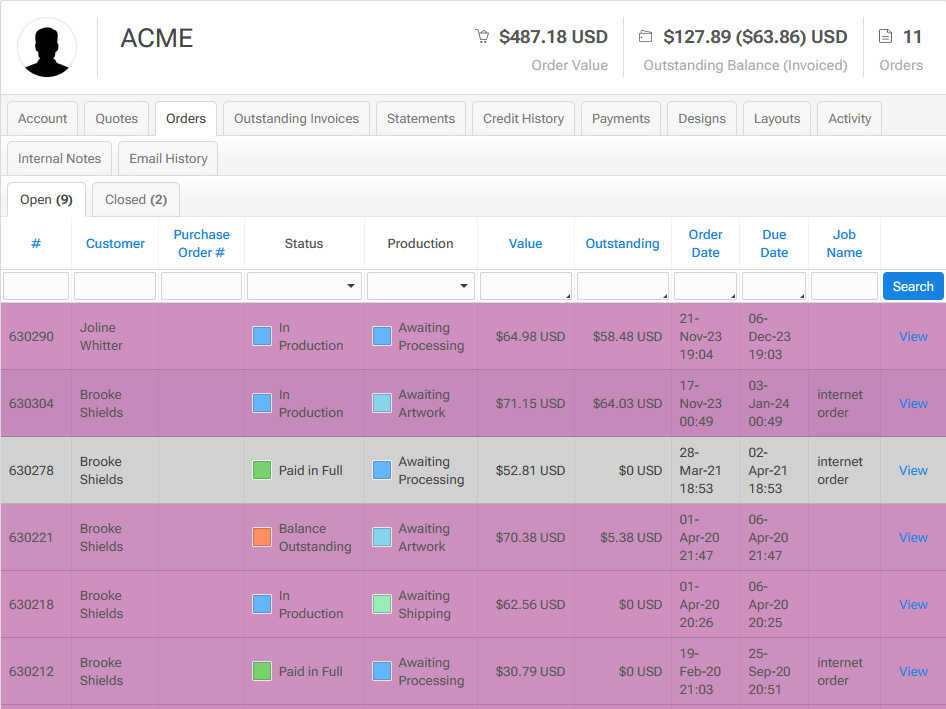946x709 pixels.
Task: Click Awaiting Processing swatch for order 630290
Action: pyautogui.click(x=382, y=336)
